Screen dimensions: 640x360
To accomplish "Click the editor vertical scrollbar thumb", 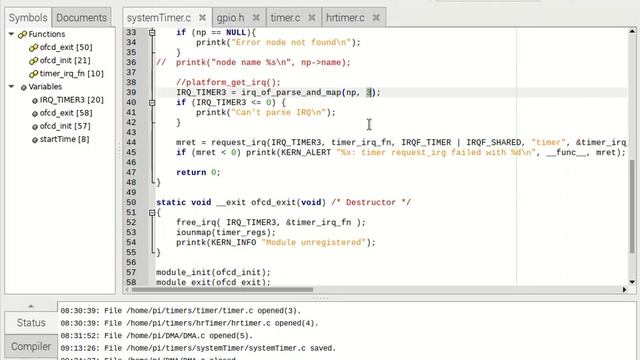I will coord(632,207).
